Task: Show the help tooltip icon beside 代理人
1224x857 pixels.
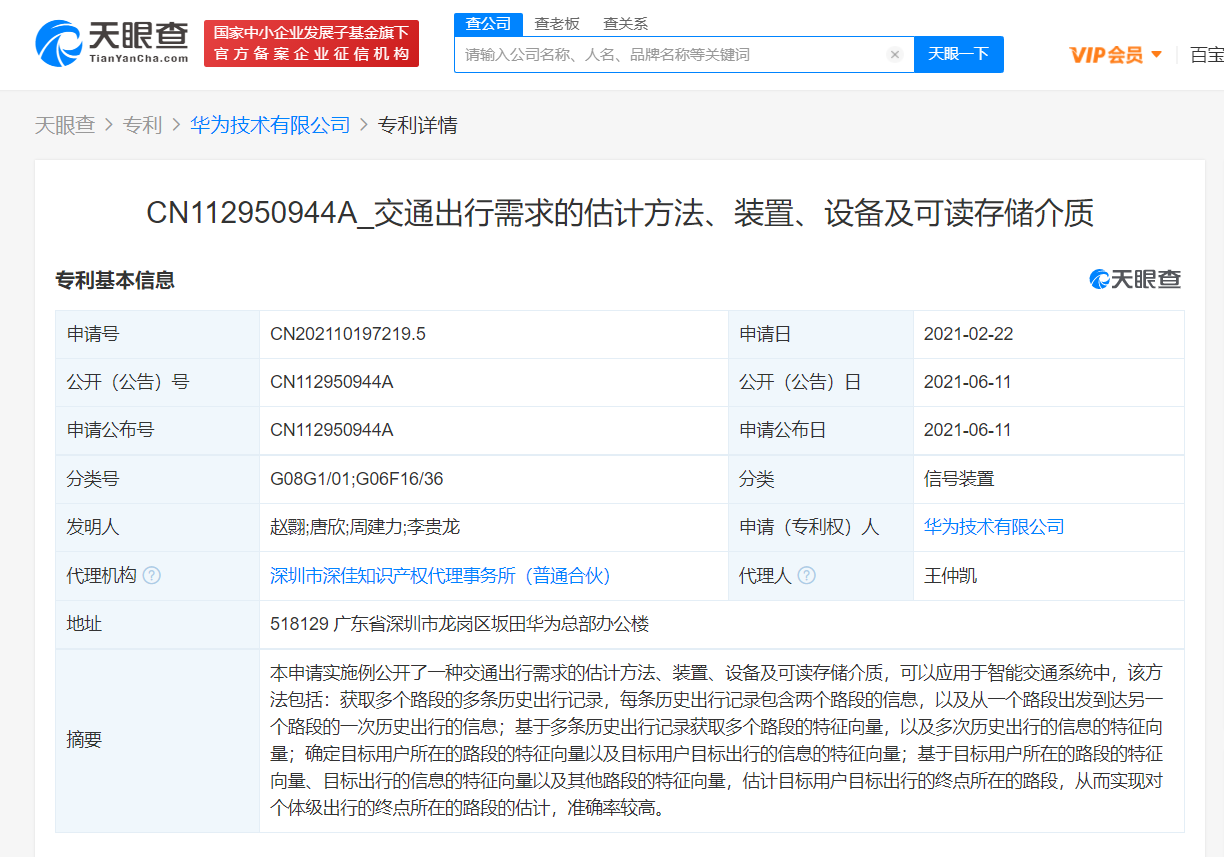Action: pyautogui.click(x=806, y=576)
